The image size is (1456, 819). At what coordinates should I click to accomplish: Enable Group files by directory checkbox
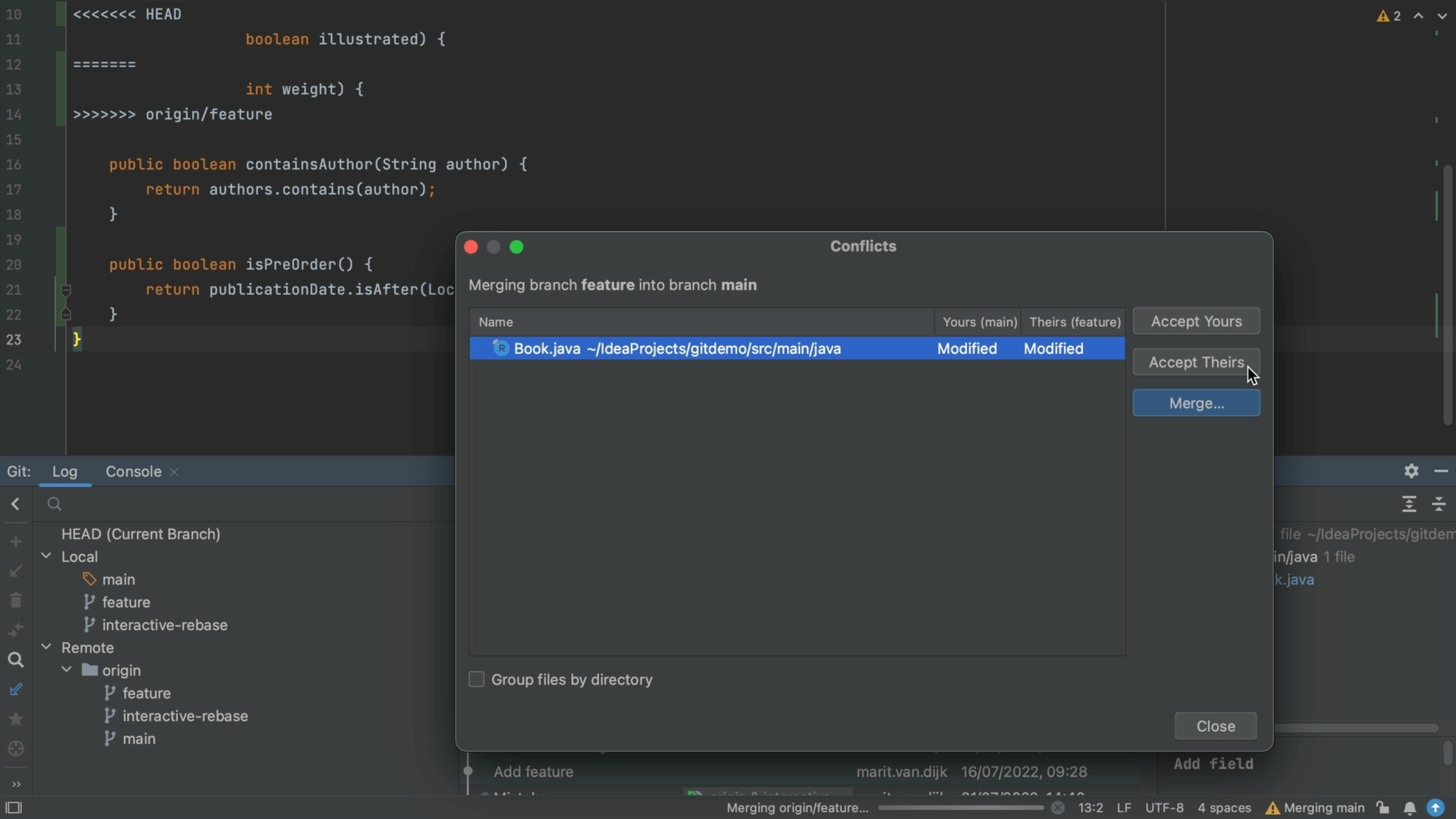477,679
